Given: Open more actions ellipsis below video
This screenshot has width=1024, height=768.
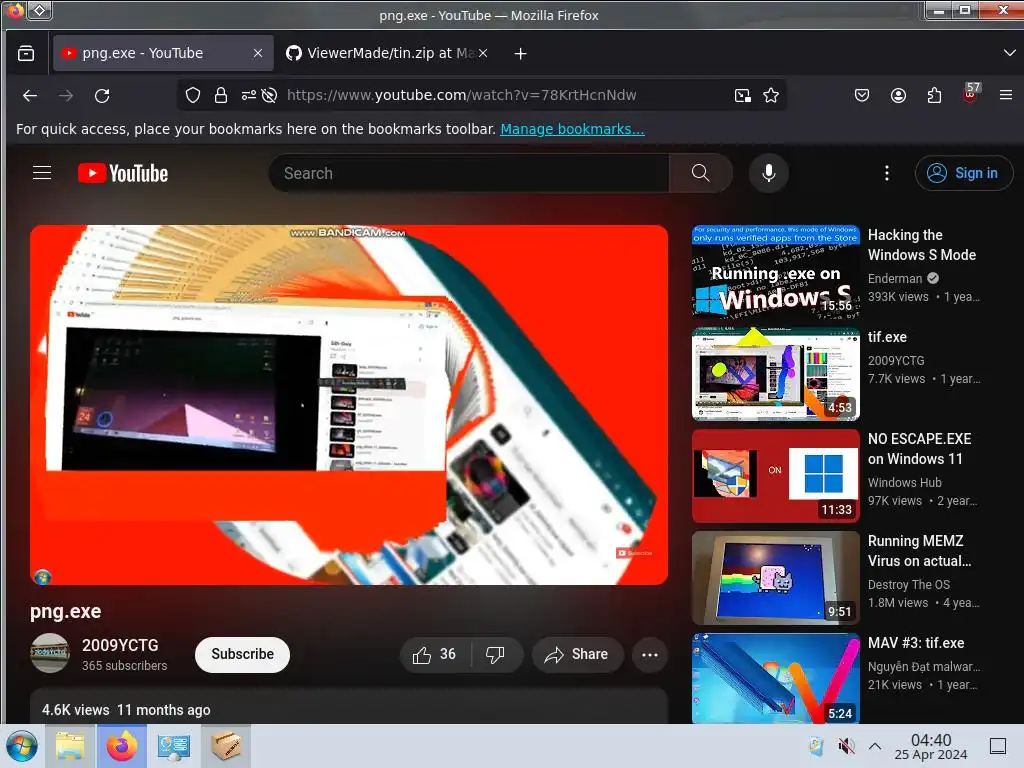Looking at the screenshot, I should pyautogui.click(x=650, y=654).
